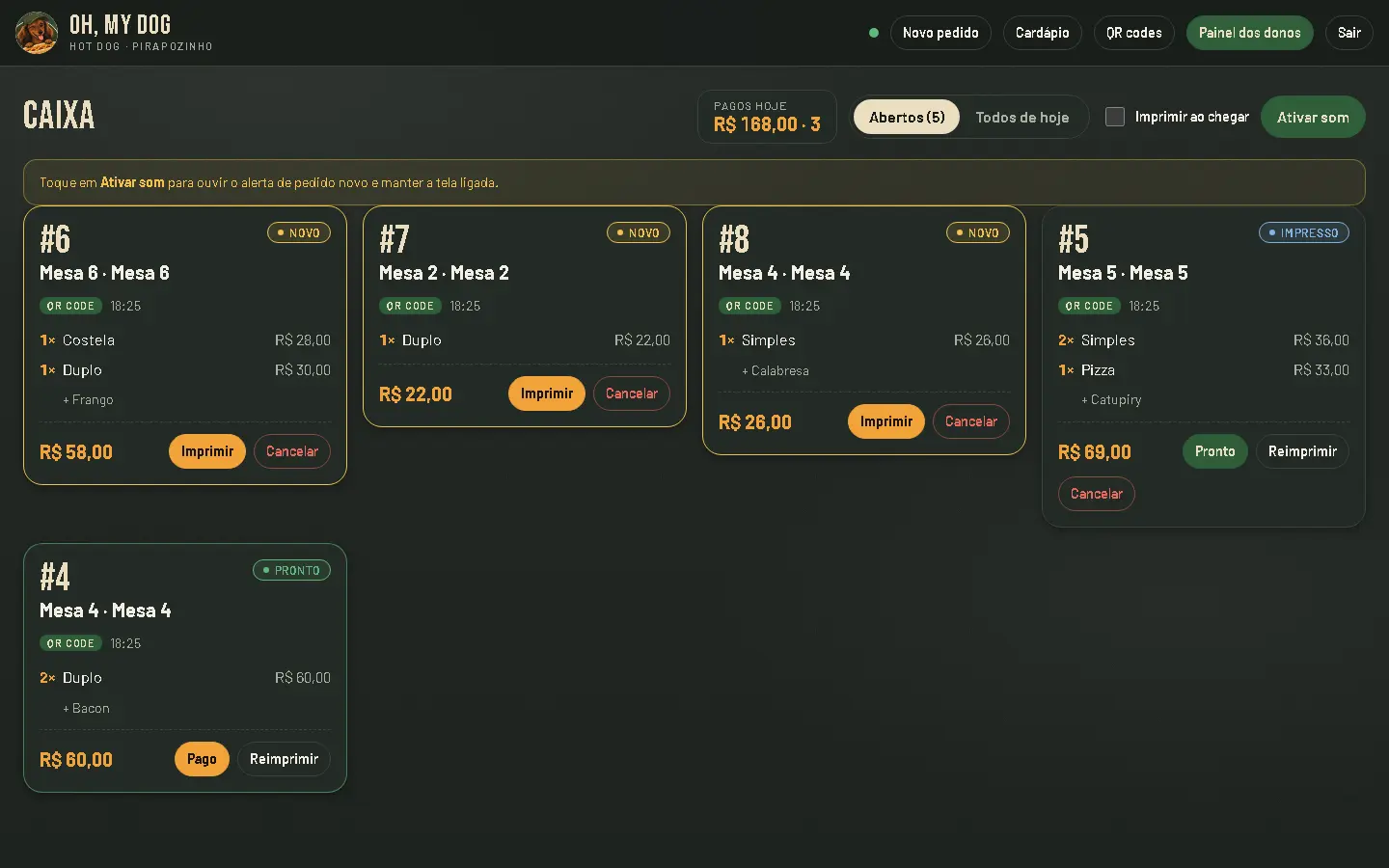Enable the Imprimir ao chegar checkbox
This screenshot has height=868, width=1389.
1115,117
